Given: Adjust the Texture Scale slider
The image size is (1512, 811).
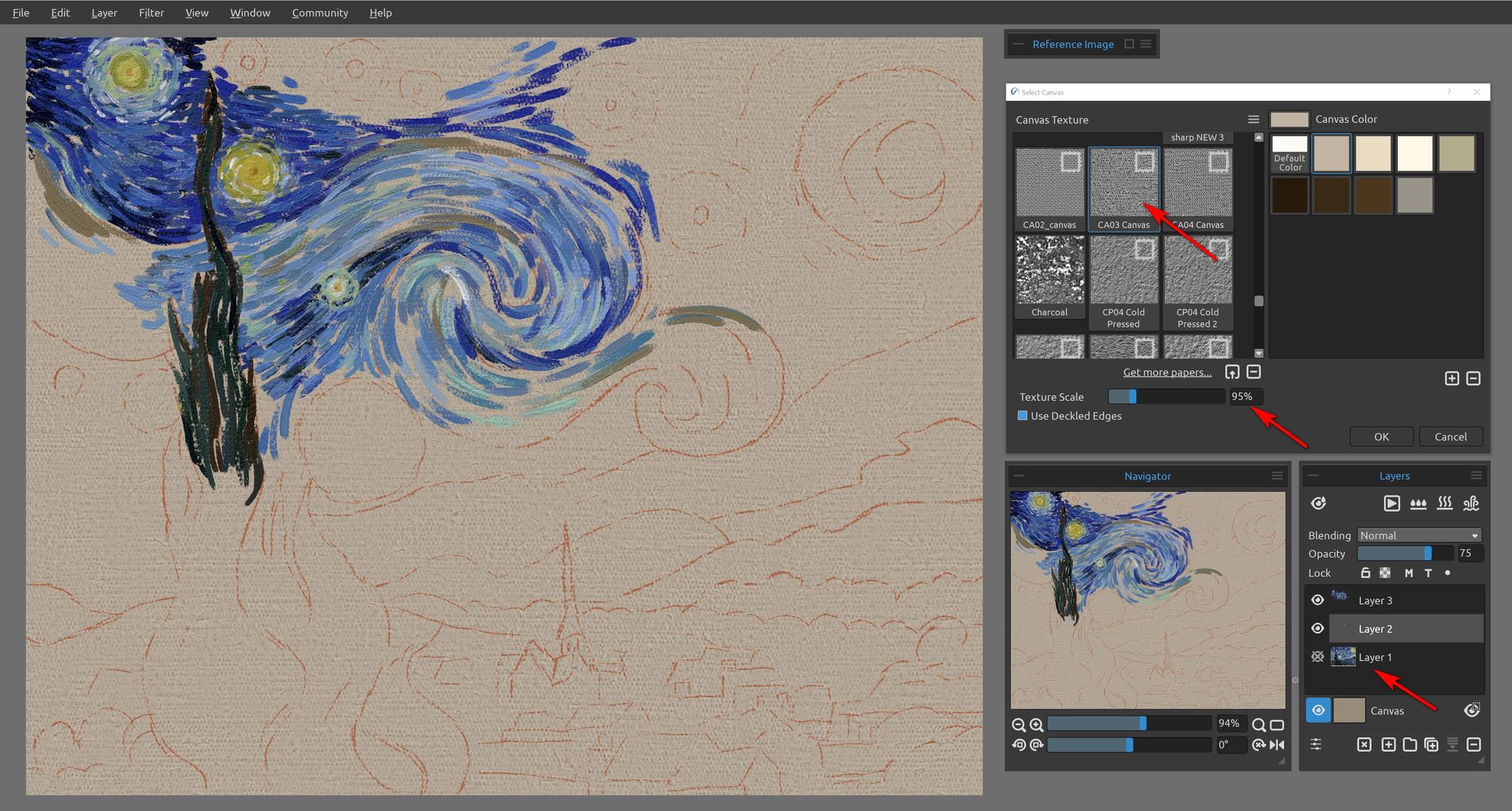Looking at the screenshot, I should (1166, 397).
